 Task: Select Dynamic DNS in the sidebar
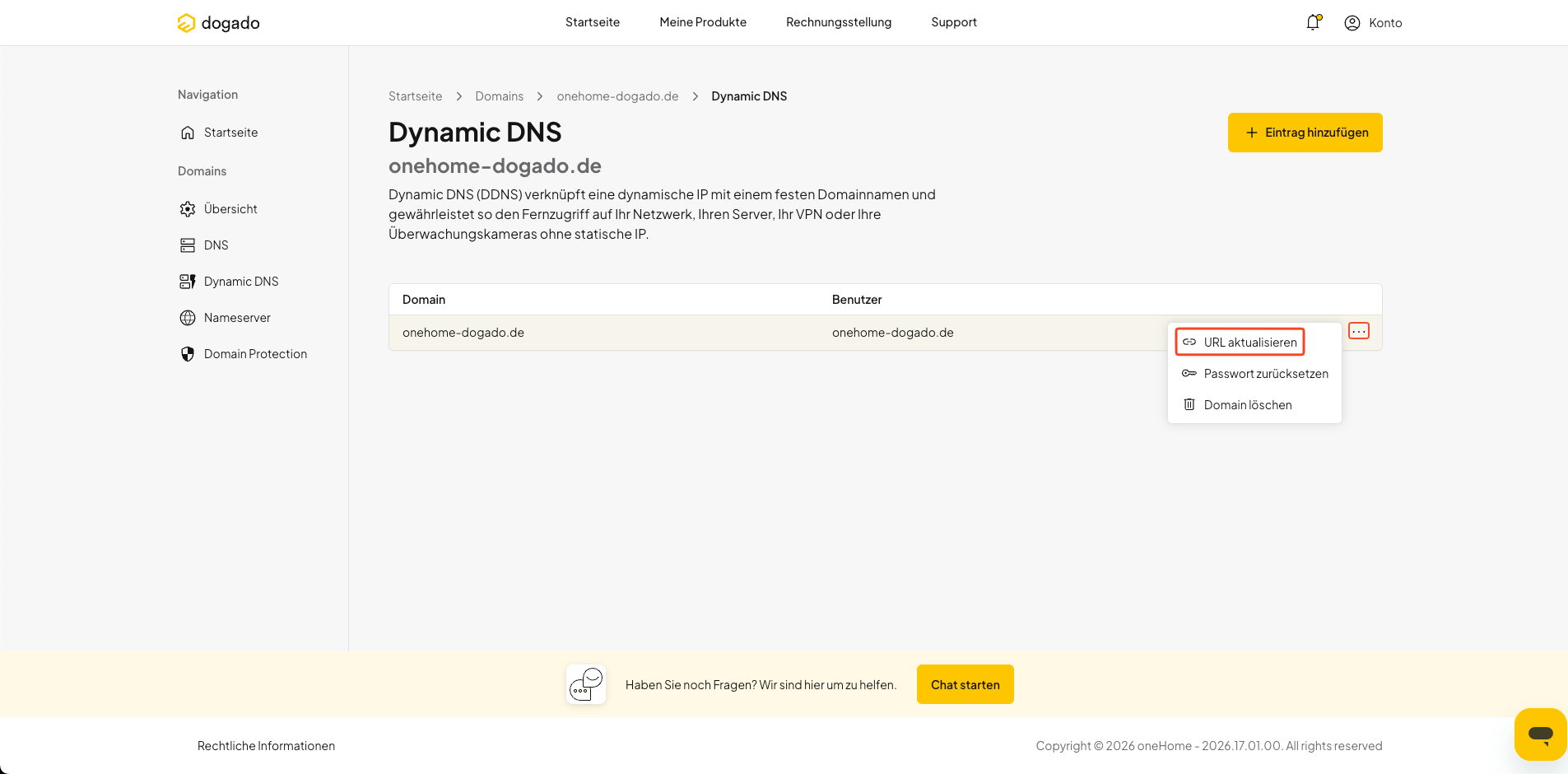pos(241,282)
